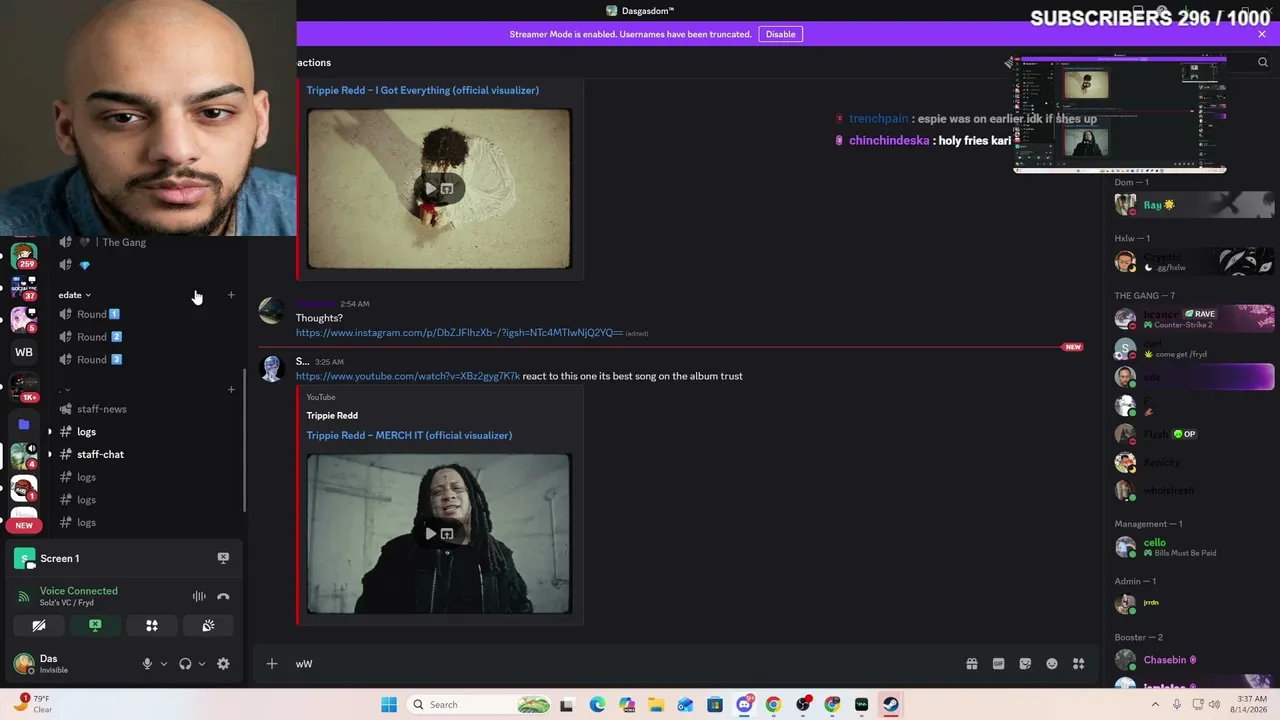Open the soundboard panel

click(x=208, y=626)
